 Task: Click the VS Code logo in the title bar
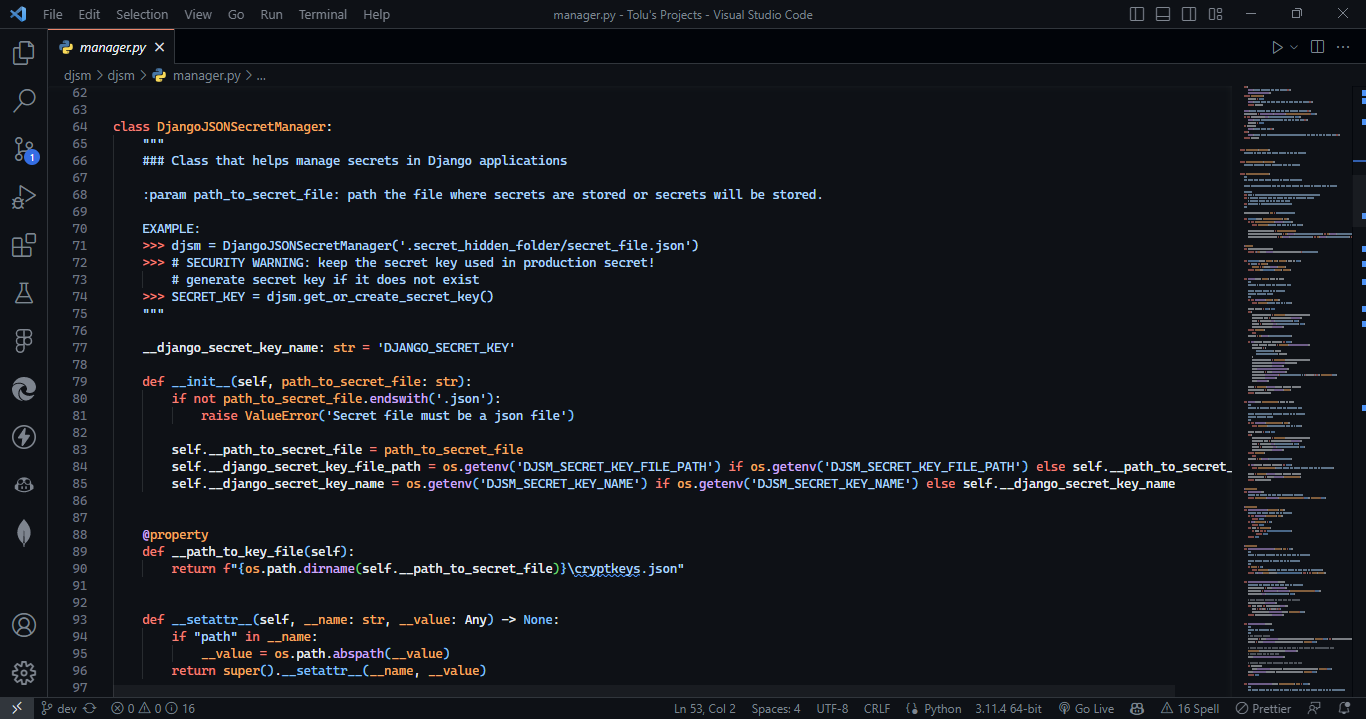[x=17, y=14]
